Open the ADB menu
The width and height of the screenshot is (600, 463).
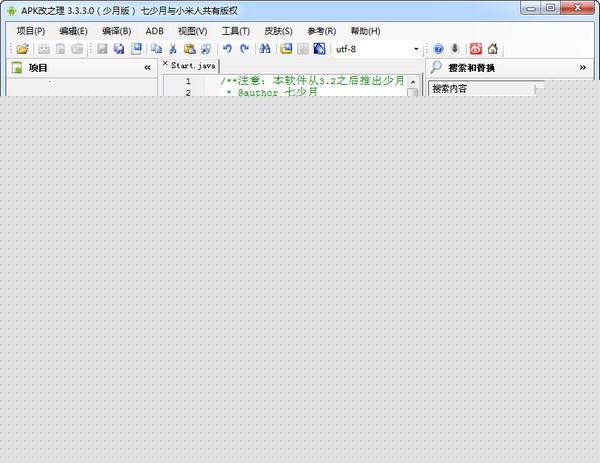(154, 31)
